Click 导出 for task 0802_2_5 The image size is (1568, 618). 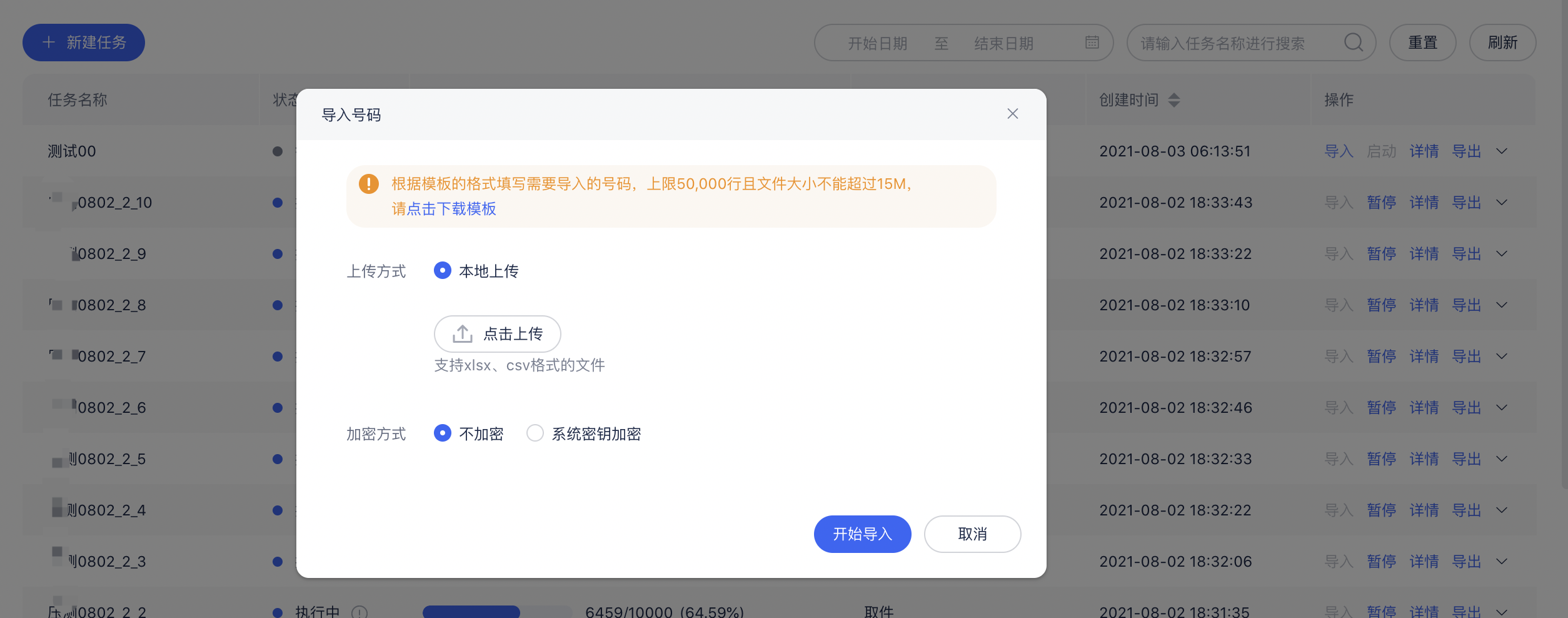[x=1466, y=459]
